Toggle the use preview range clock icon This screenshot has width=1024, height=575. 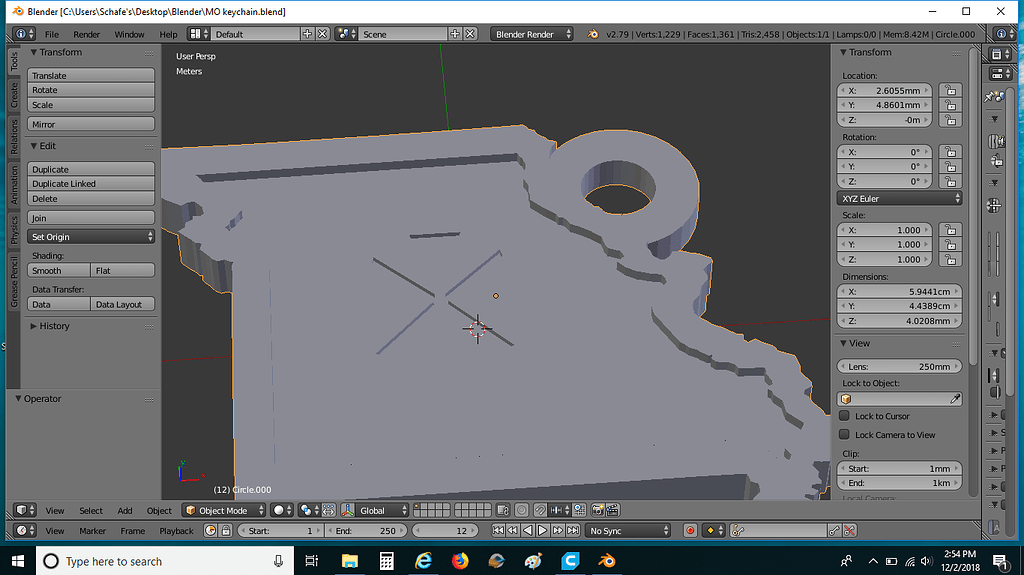[x=210, y=531]
